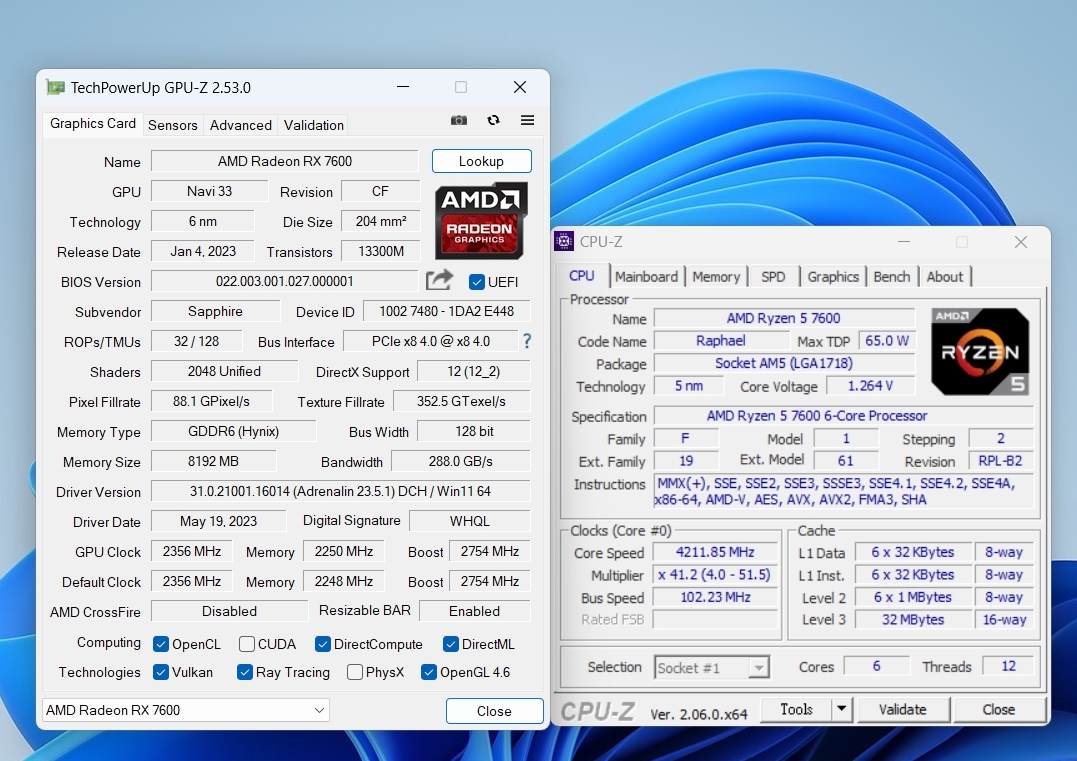
Task: Toggle the OpenGL 4.6 checkbox
Action: tap(429, 672)
